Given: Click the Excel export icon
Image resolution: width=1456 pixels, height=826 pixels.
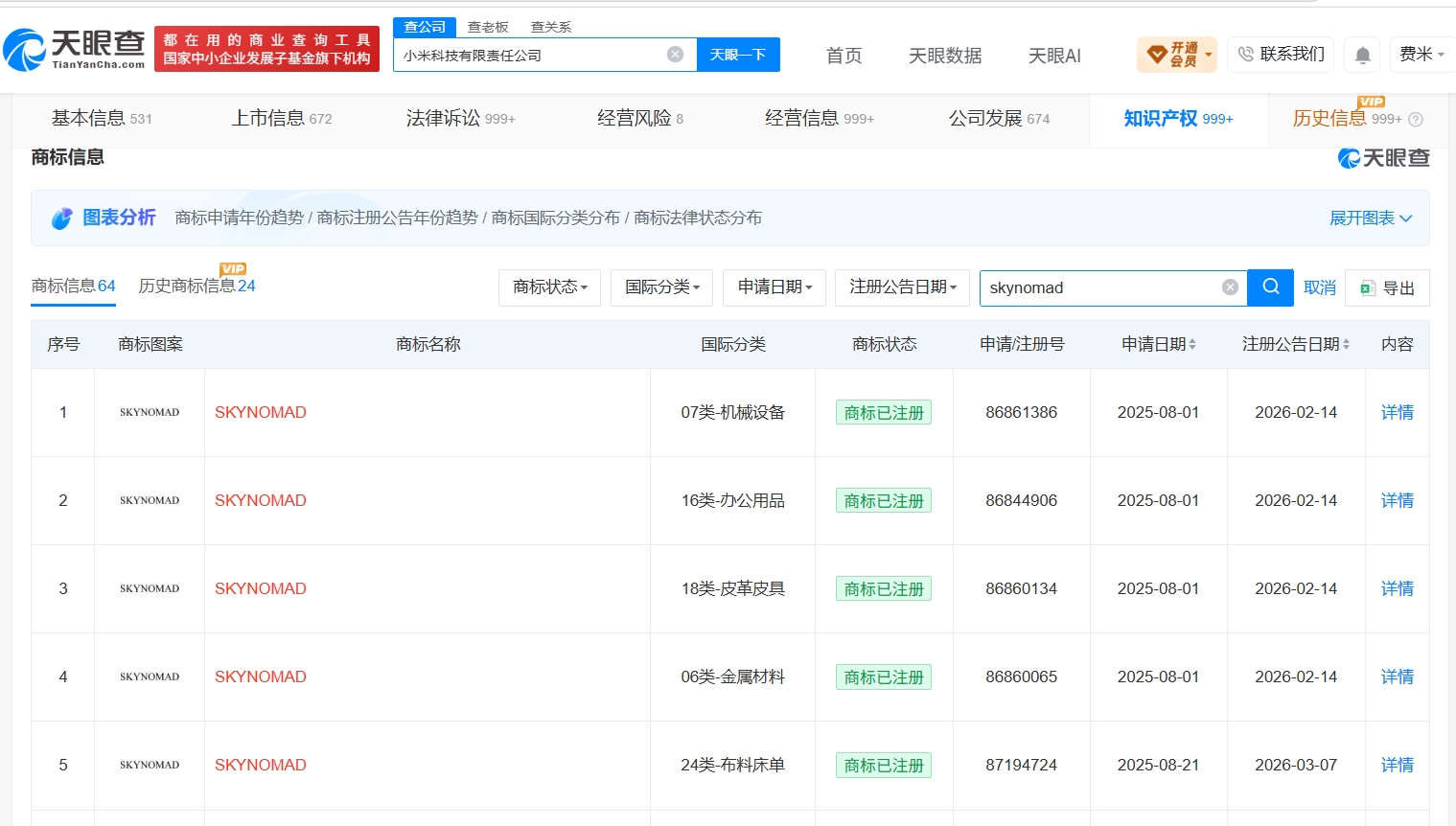Looking at the screenshot, I should (x=1368, y=288).
